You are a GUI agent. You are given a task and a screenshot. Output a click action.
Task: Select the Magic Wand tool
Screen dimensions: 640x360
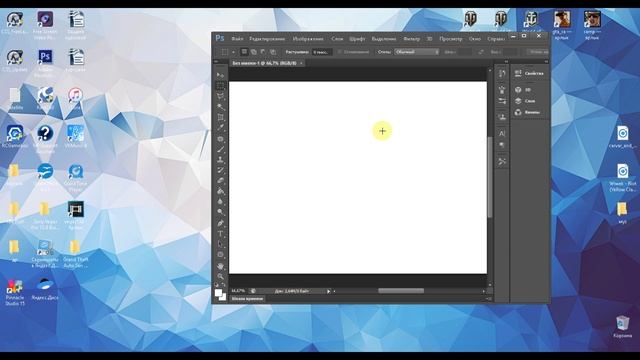click(220, 107)
